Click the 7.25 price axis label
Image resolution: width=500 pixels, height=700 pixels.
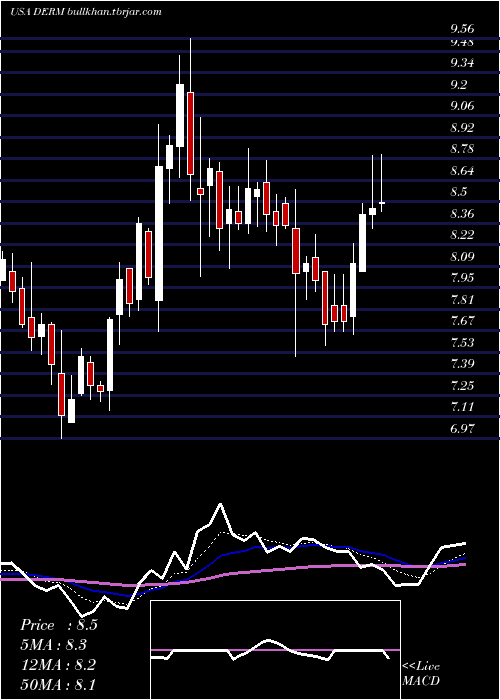462,385
